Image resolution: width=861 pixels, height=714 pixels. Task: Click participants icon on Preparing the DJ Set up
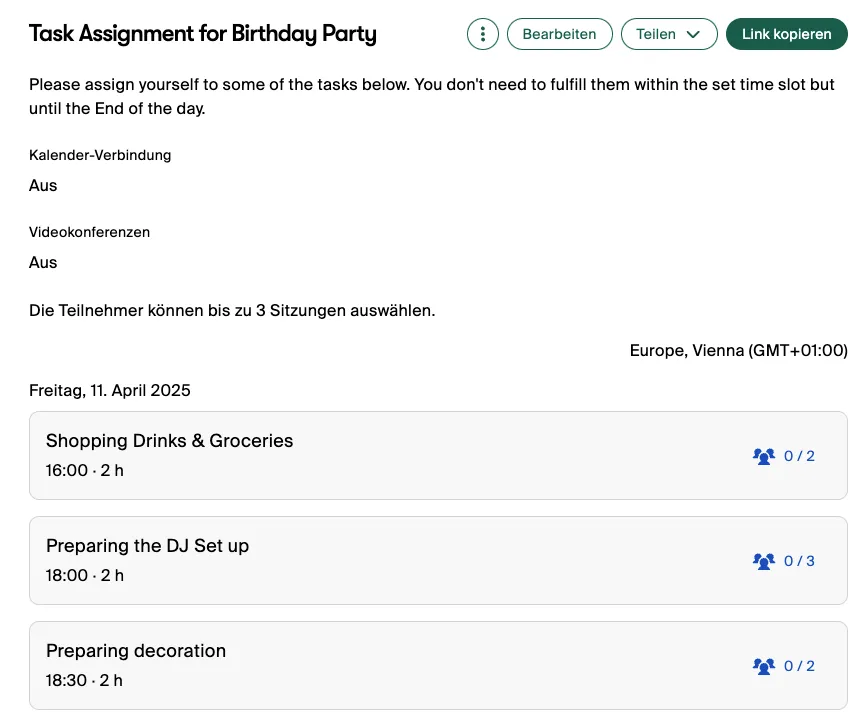[764, 561]
